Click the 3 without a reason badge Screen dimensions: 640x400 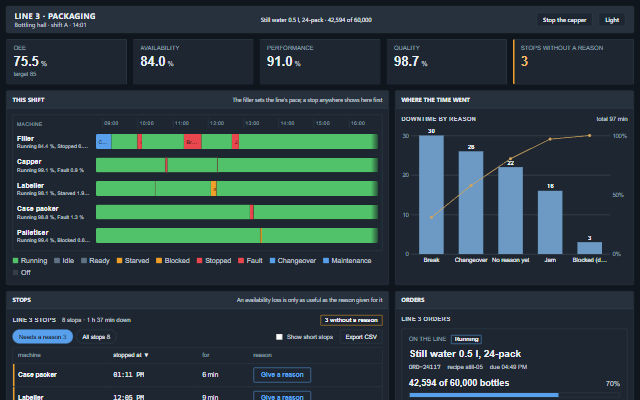[x=351, y=320]
